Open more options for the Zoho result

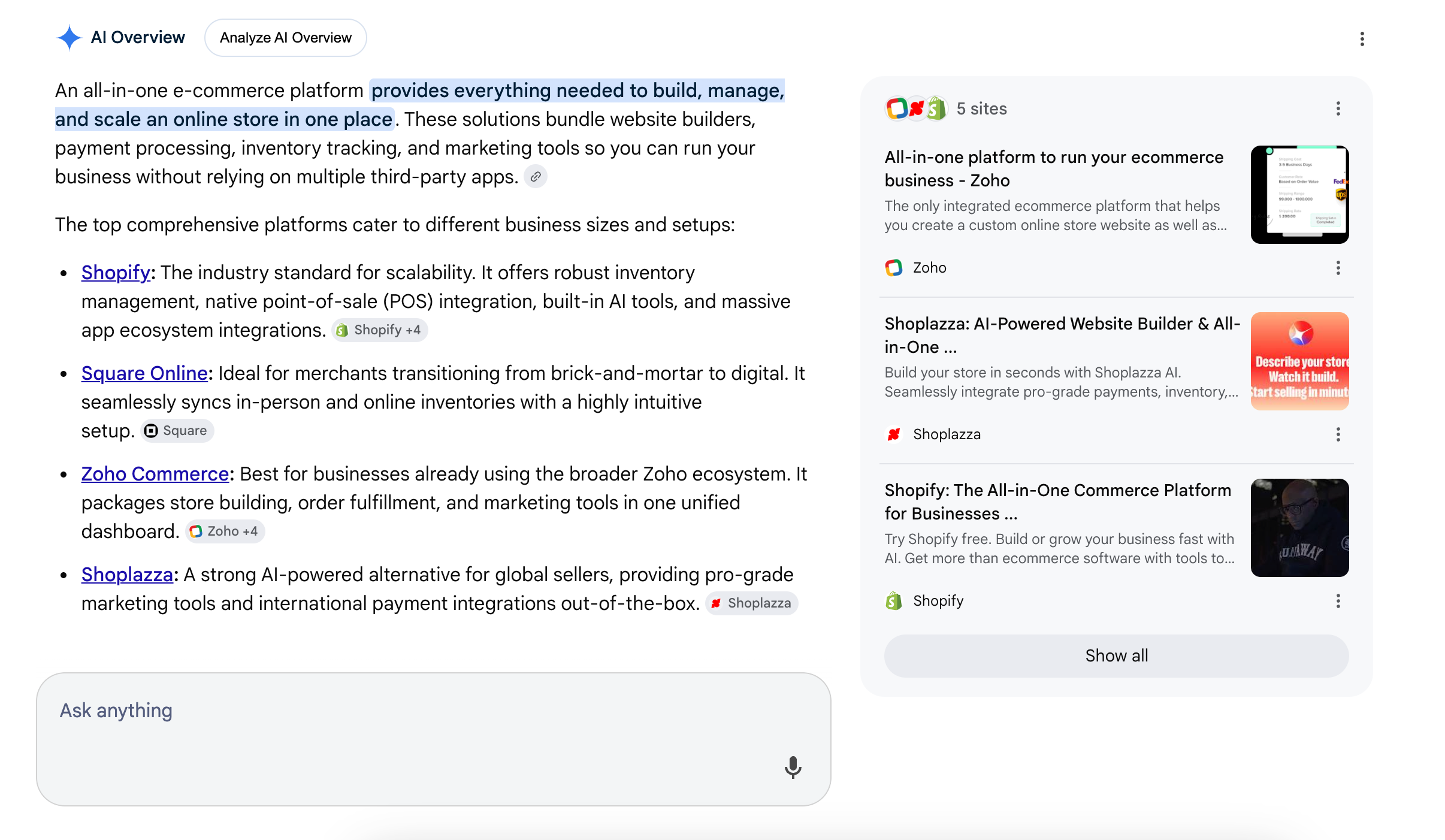coord(1338,268)
